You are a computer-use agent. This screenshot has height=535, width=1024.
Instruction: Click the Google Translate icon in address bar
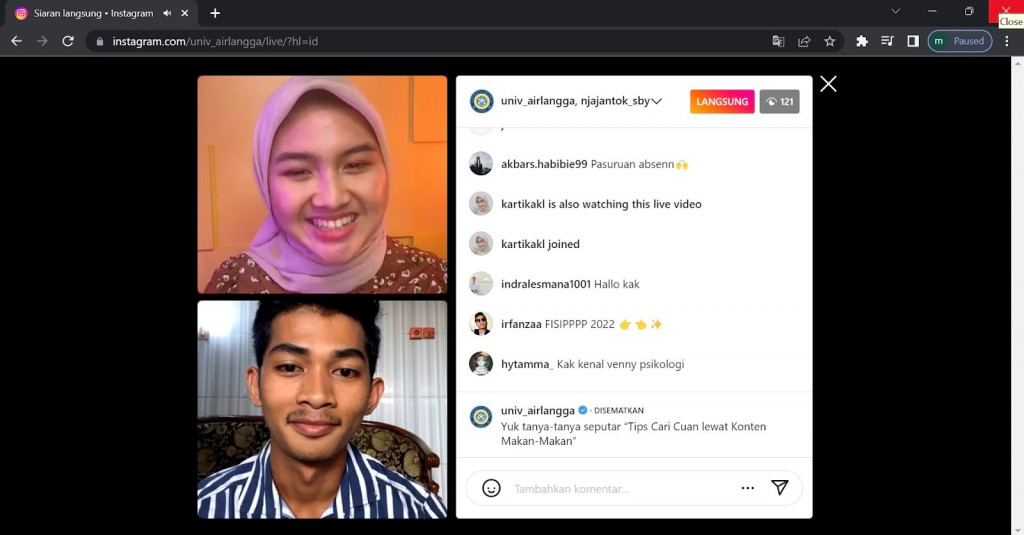[778, 41]
